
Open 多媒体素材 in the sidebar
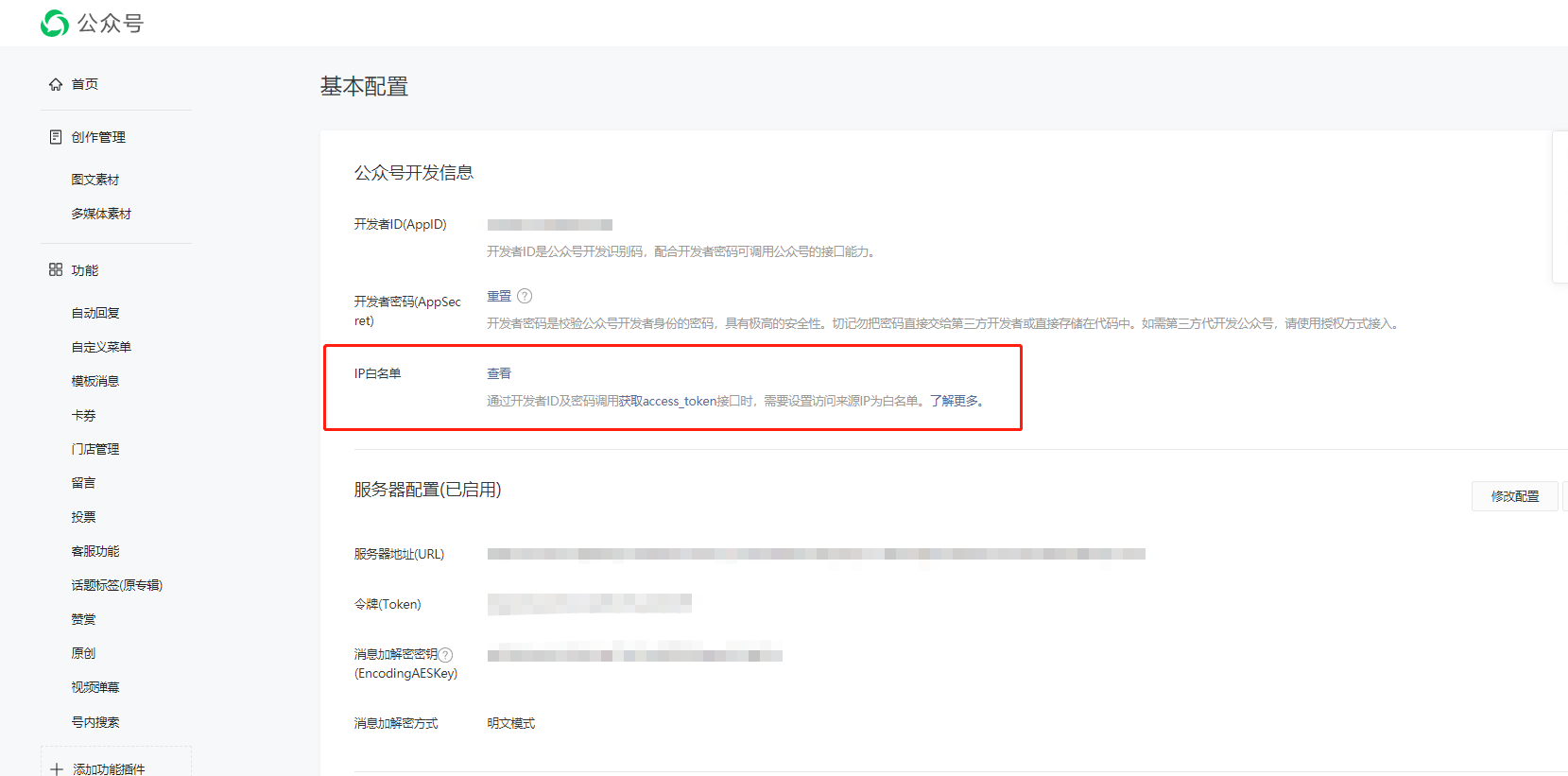coord(101,214)
